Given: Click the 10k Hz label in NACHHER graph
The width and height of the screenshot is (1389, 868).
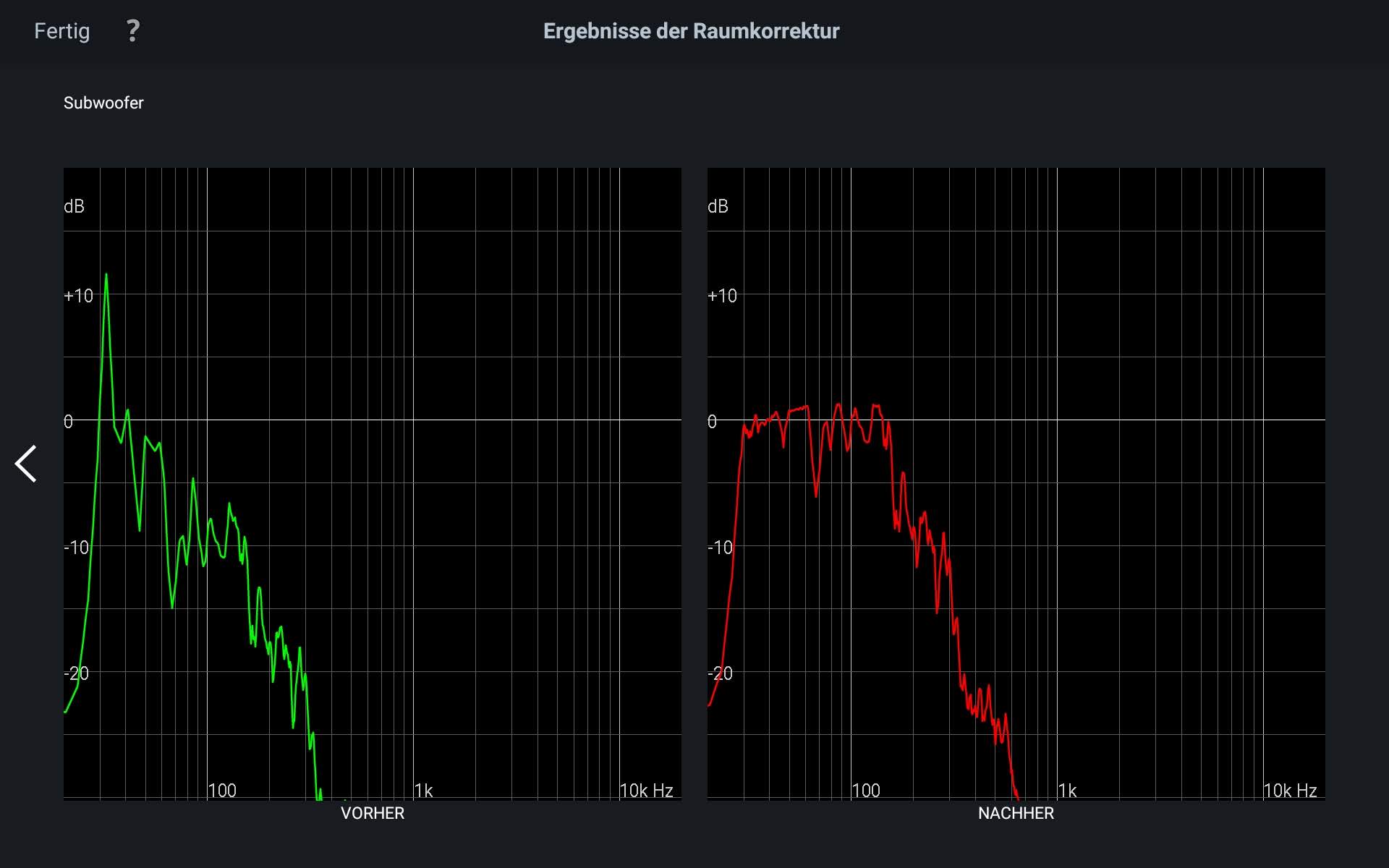Looking at the screenshot, I should click(x=1290, y=791).
